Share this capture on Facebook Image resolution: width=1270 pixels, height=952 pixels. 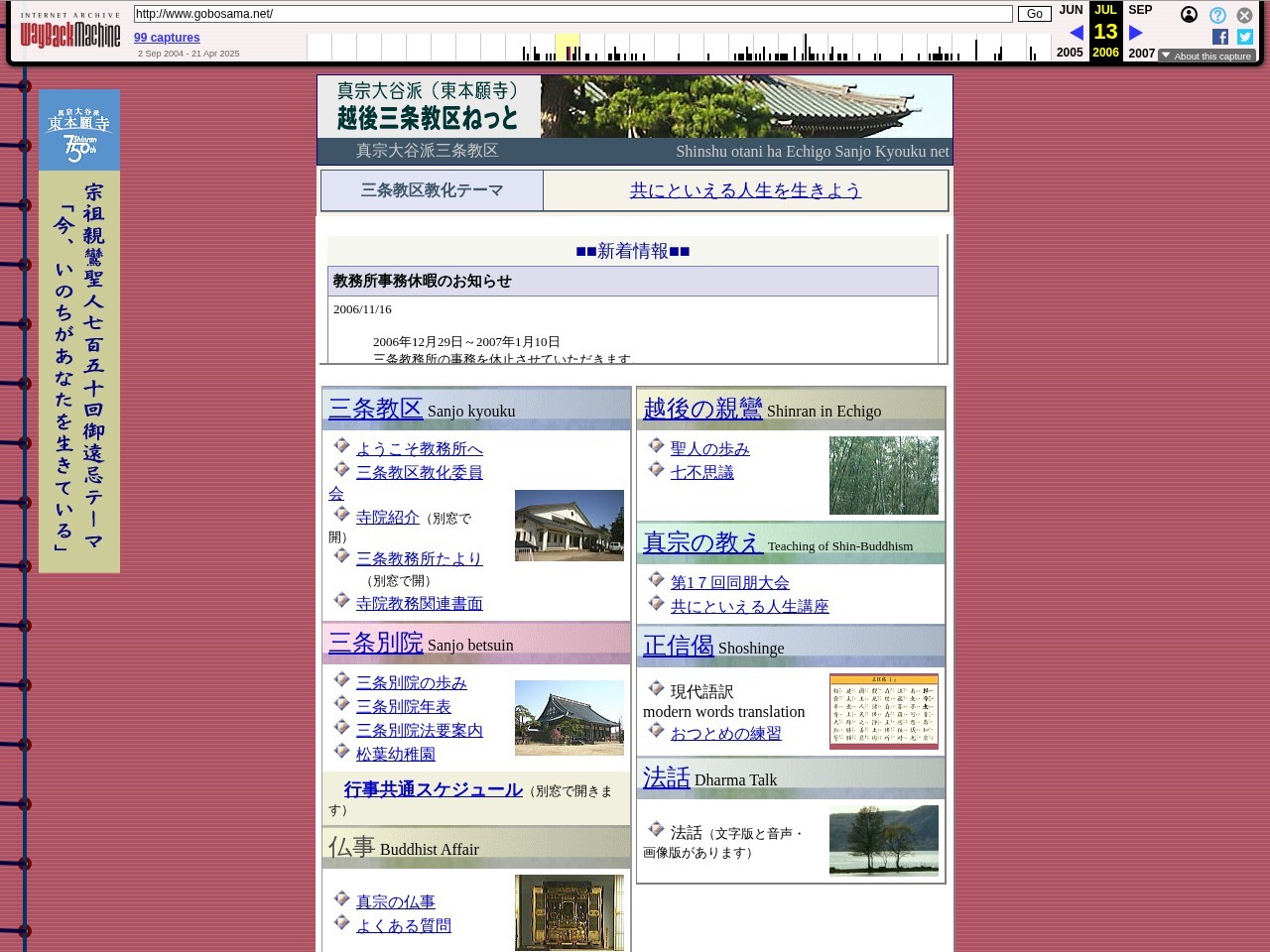pyautogui.click(x=1220, y=37)
